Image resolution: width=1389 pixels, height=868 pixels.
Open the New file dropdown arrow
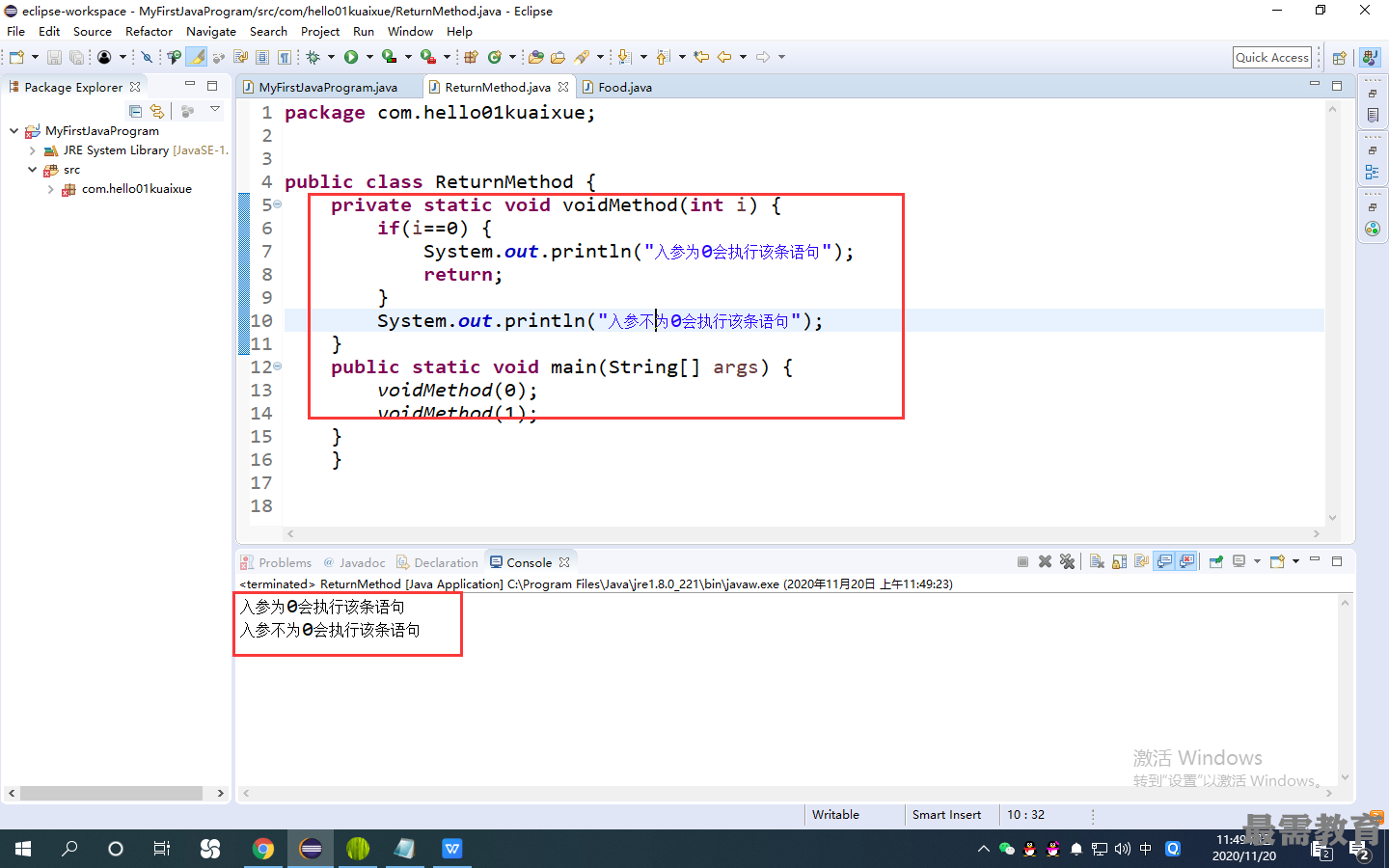[35, 57]
